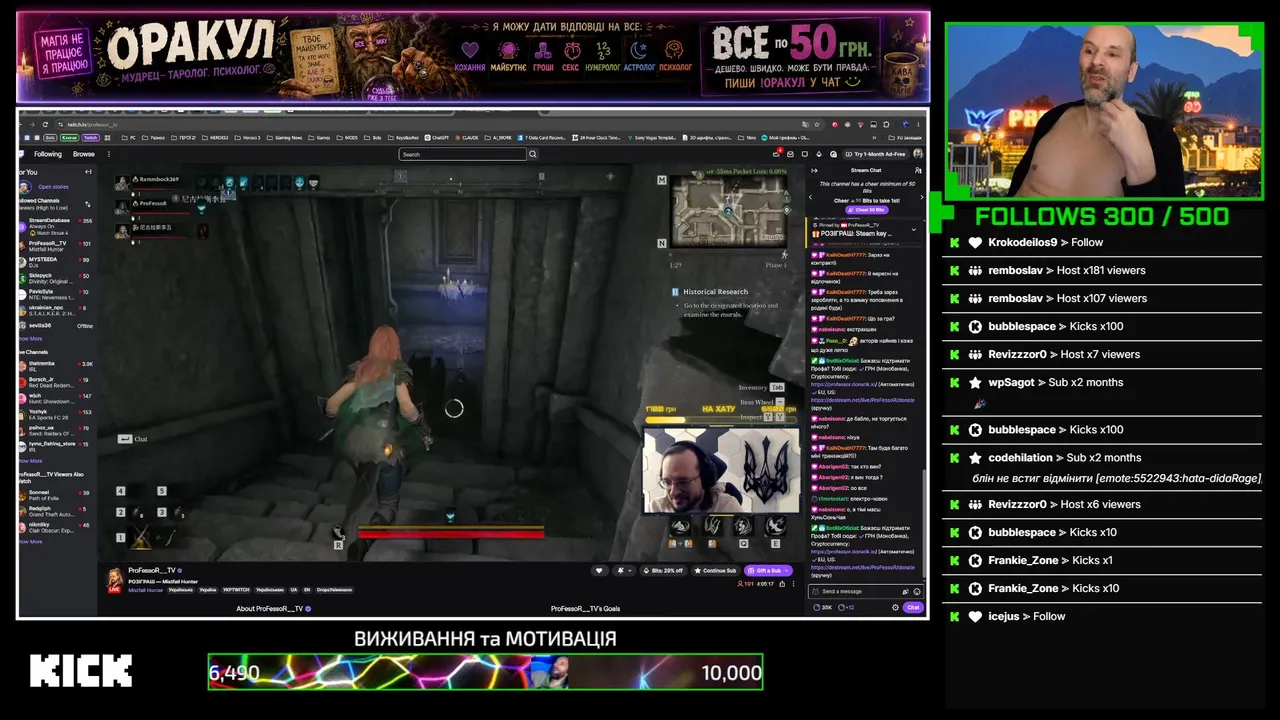The image size is (1280, 720).
Task: Click Try 1-Month Ad-Free button
Action: 876,154
